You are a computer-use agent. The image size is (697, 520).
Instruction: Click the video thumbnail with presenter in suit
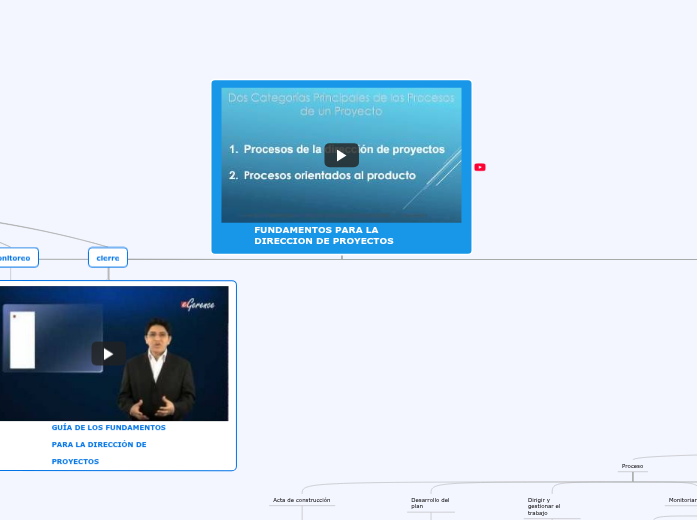pyautogui.click(x=114, y=353)
